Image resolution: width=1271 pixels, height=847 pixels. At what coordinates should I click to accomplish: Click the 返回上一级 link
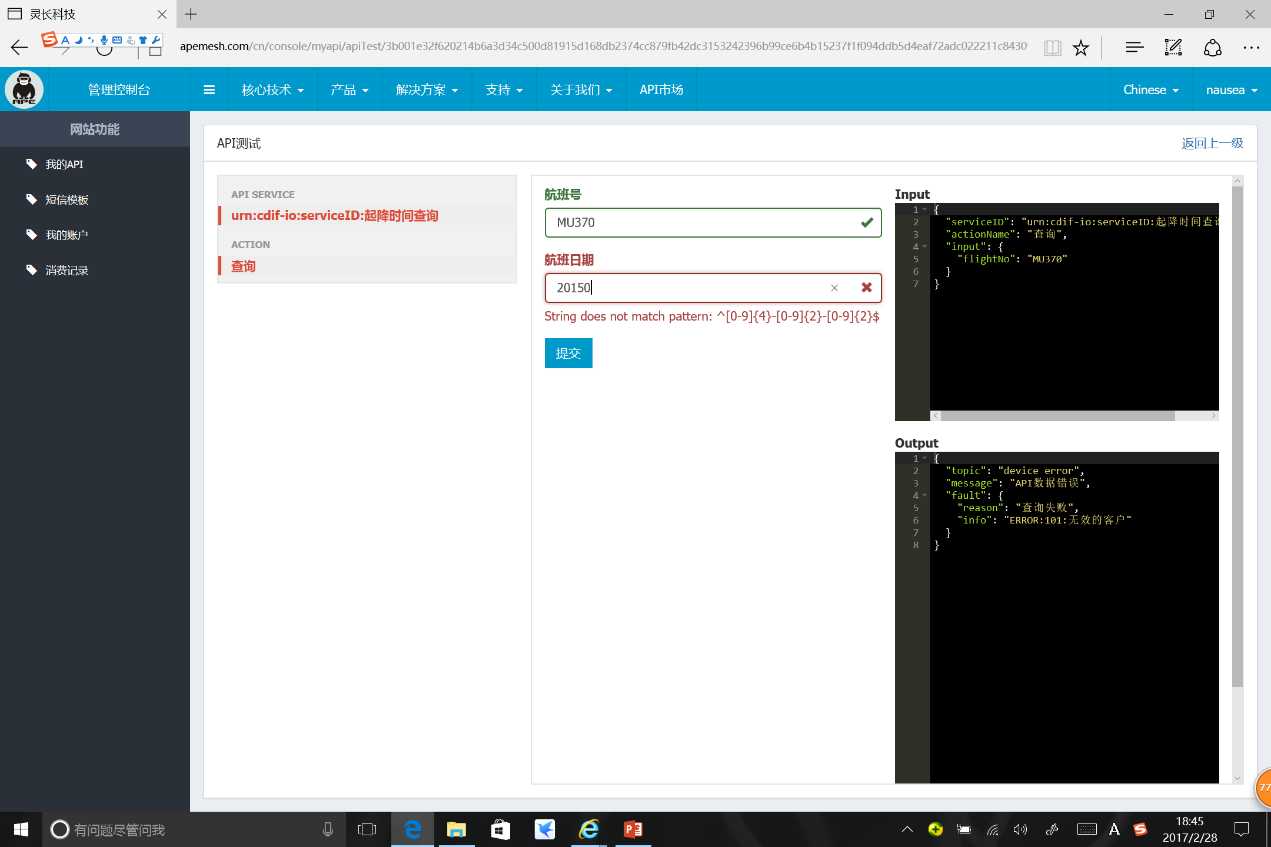1212,143
